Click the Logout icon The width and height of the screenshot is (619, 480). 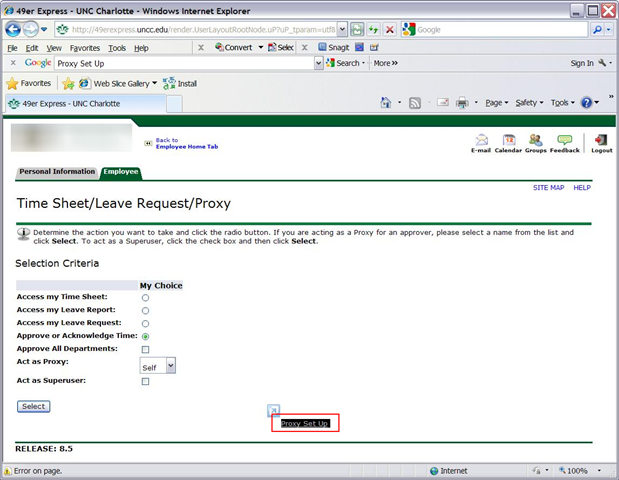tap(601, 140)
